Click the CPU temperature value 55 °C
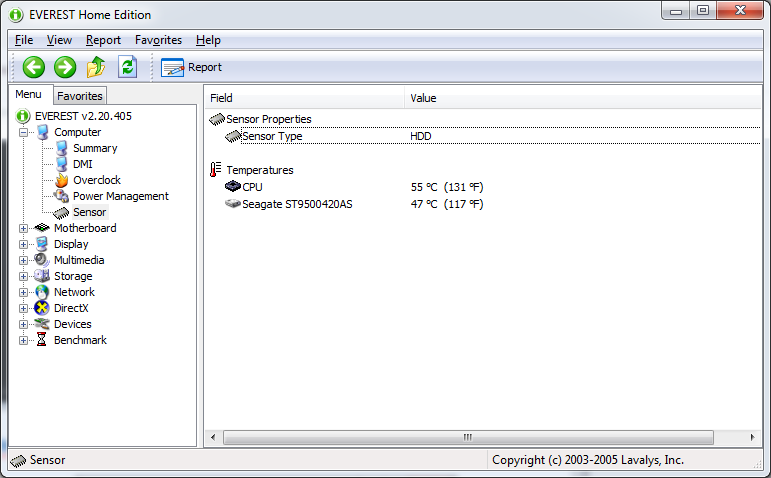Image resolution: width=771 pixels, height=478 pixels. 447,187
